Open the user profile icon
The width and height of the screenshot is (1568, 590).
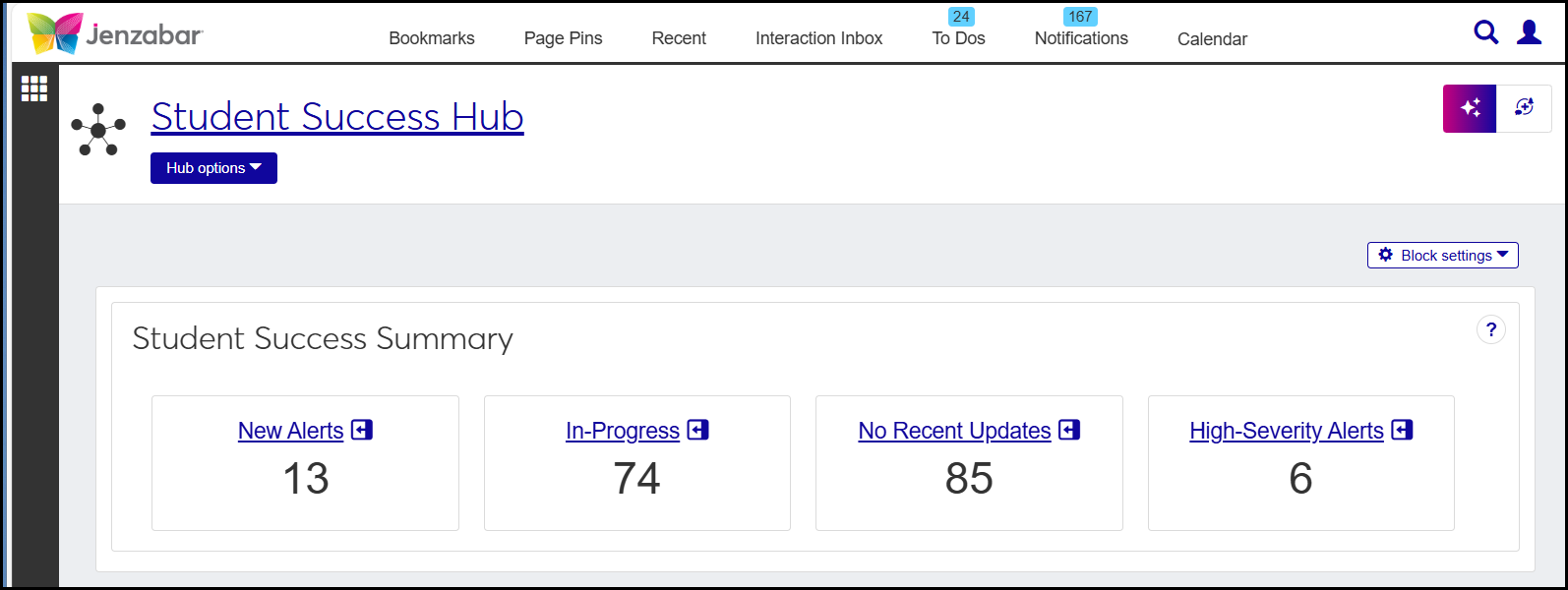(x=1530, y=32)
